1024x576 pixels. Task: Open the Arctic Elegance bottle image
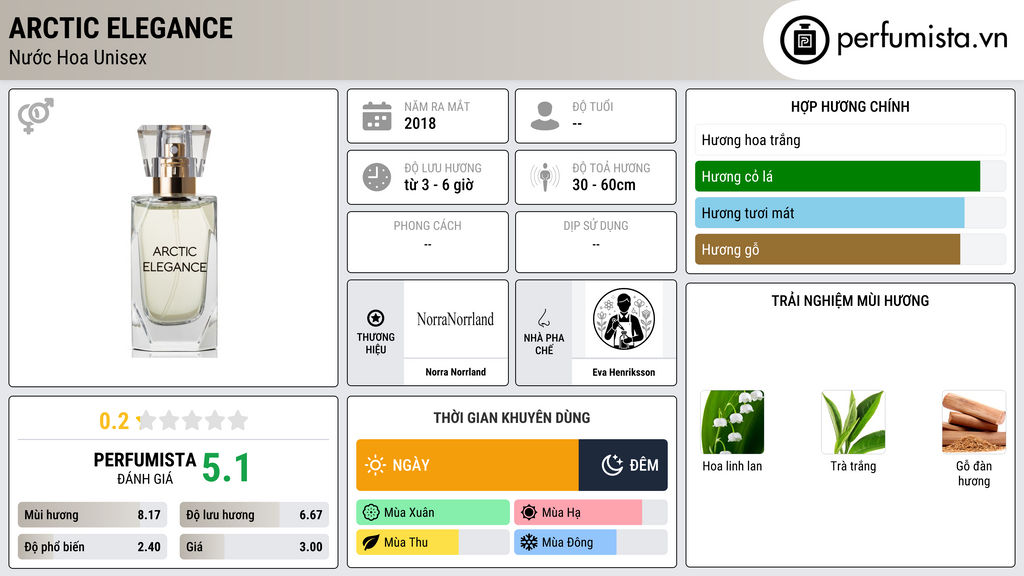(x=174, y=240)
